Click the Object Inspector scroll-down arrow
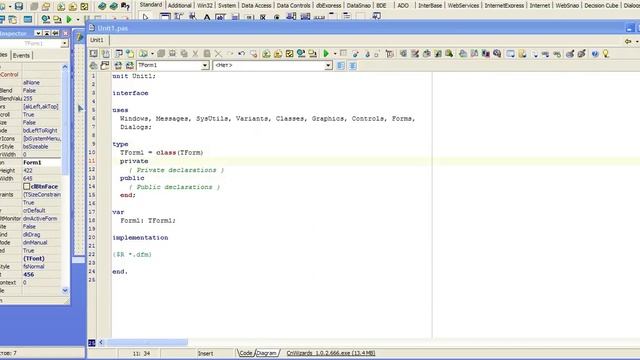The height and width of the screenshot is (360, 640). point(65,290)
